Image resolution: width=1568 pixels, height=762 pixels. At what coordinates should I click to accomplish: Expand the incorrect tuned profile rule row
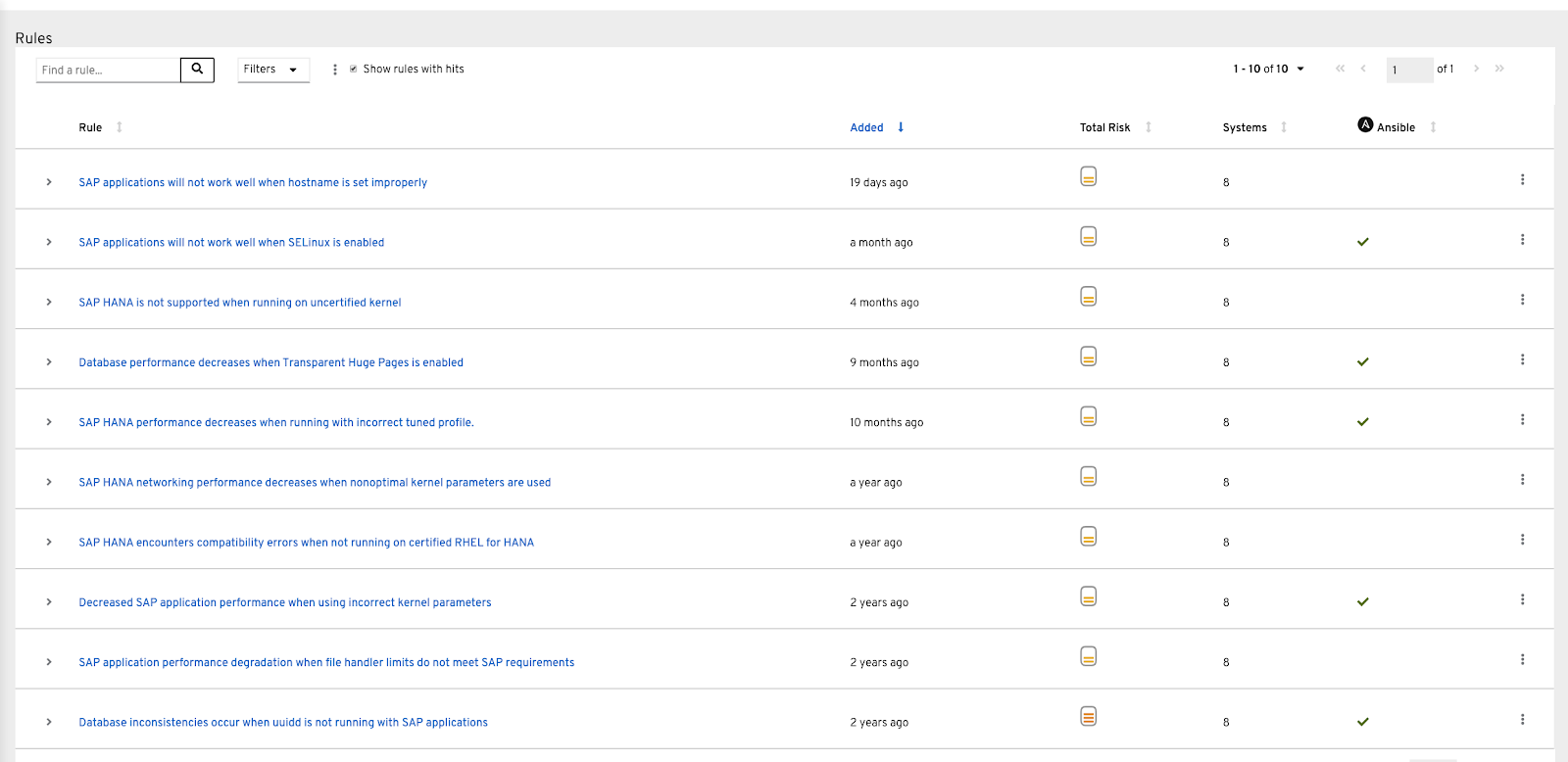click(x=49, y=422)
